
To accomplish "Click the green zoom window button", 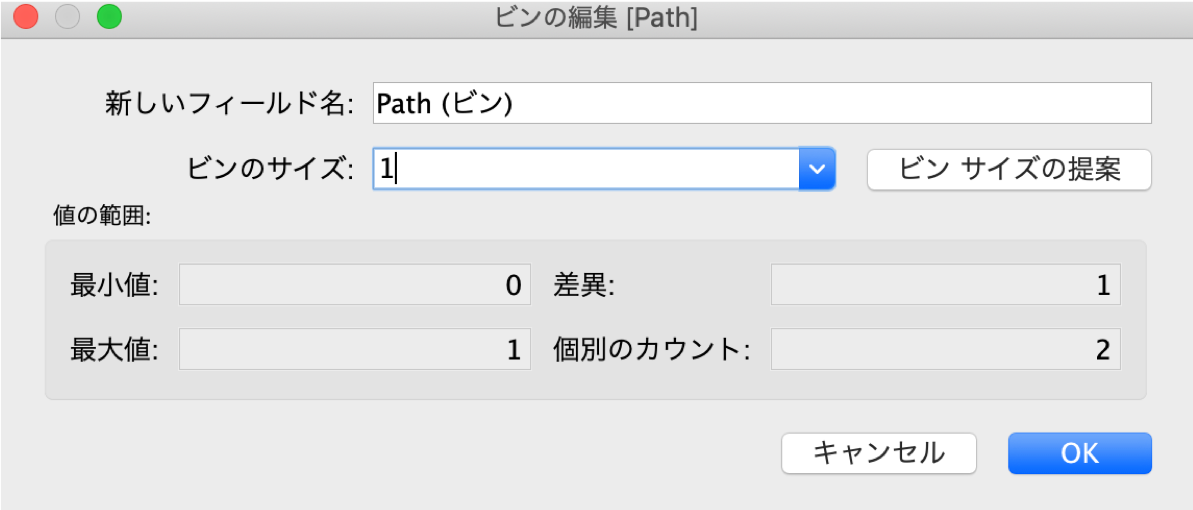I will [108, 17].
